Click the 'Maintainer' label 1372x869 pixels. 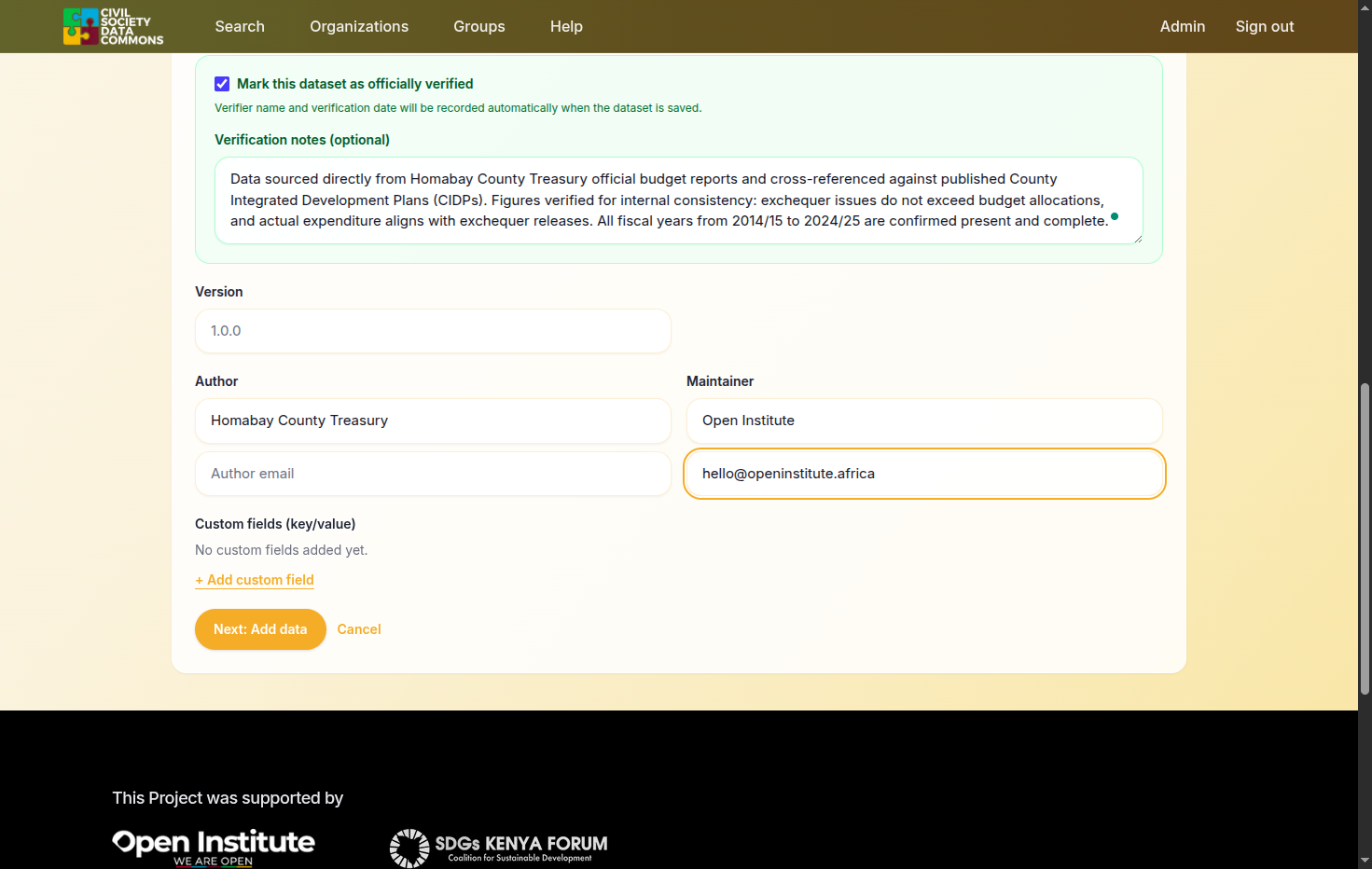(x=720, y=381)
